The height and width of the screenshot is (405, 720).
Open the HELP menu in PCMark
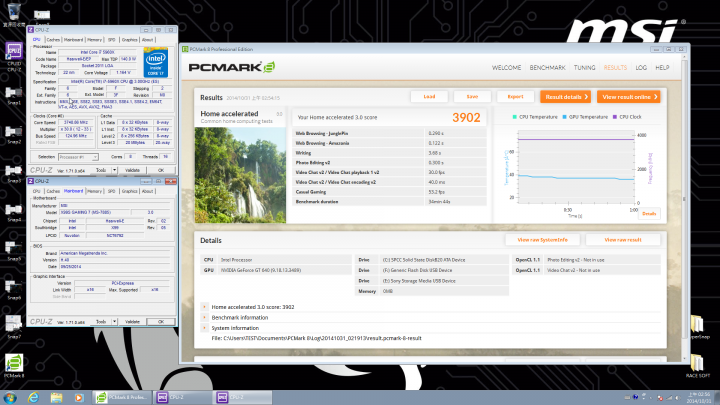662,68
